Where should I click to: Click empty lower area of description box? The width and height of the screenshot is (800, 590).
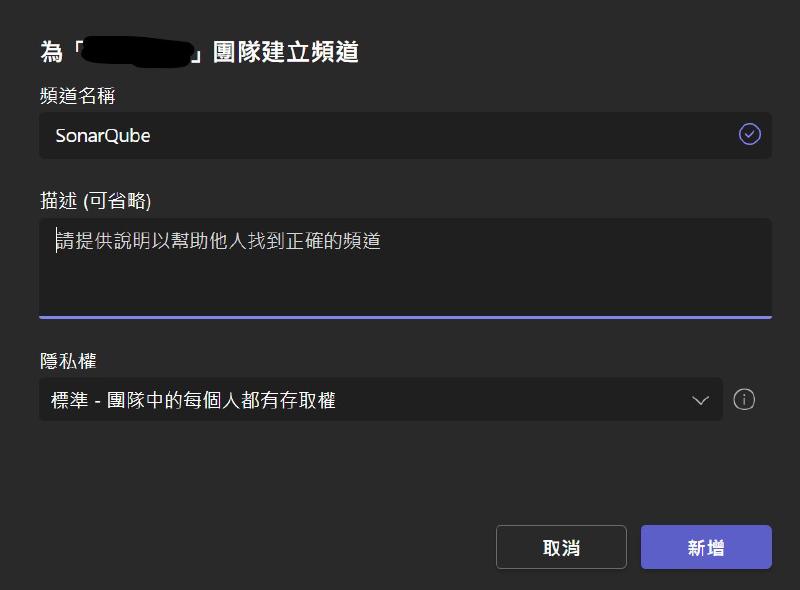tap(405, 288)
